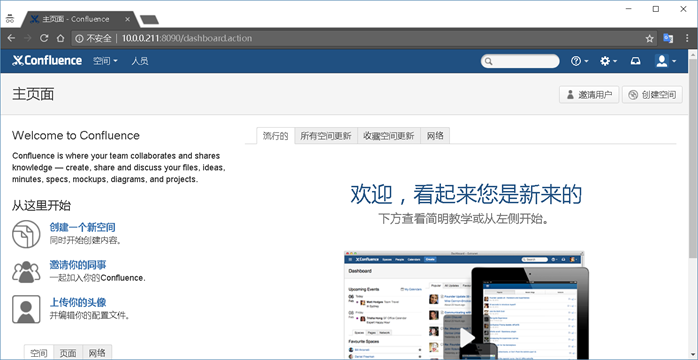Click the 主页面 page heading

click(33, 94)
